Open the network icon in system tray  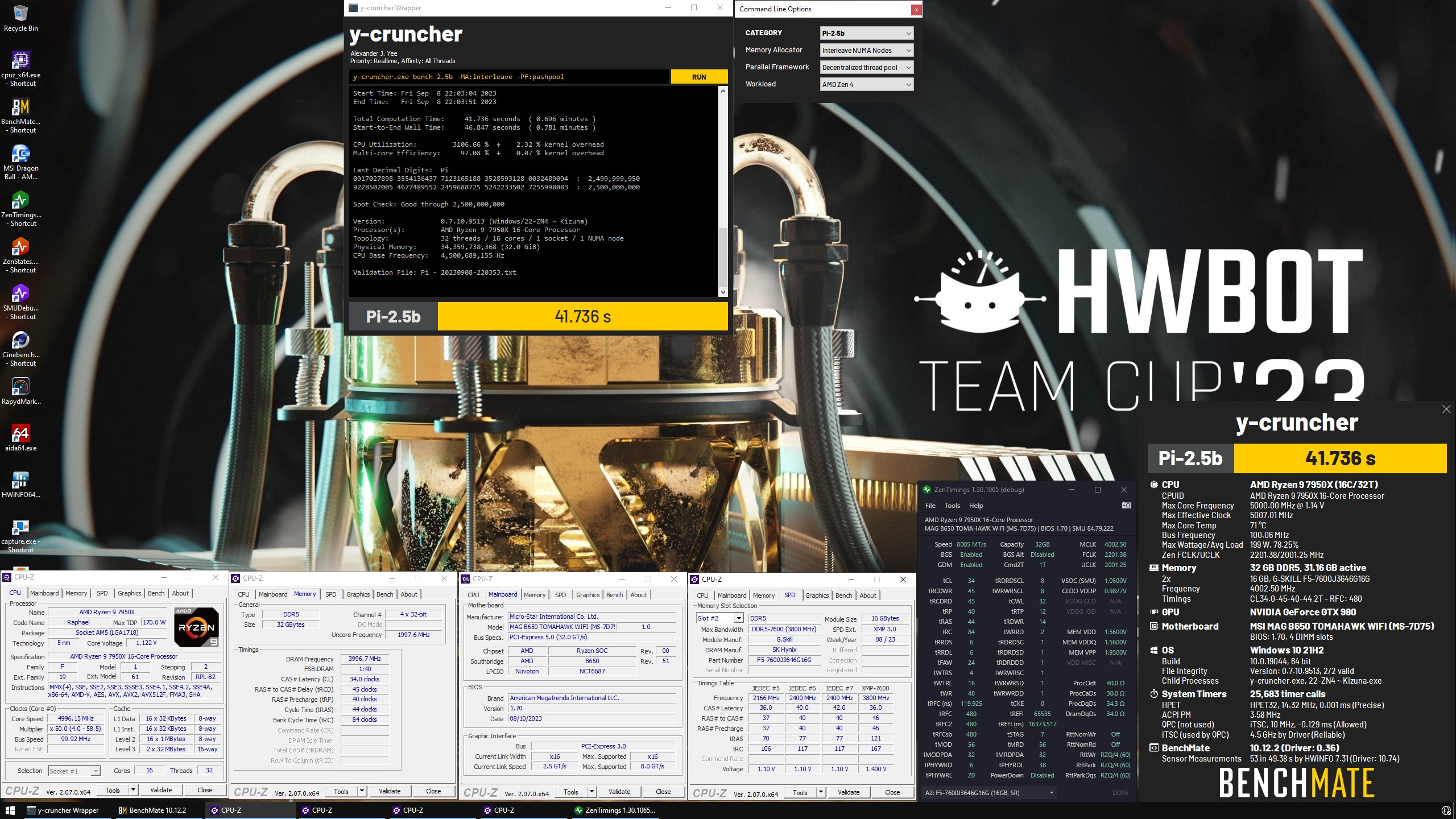click(x=1446, y=810)
